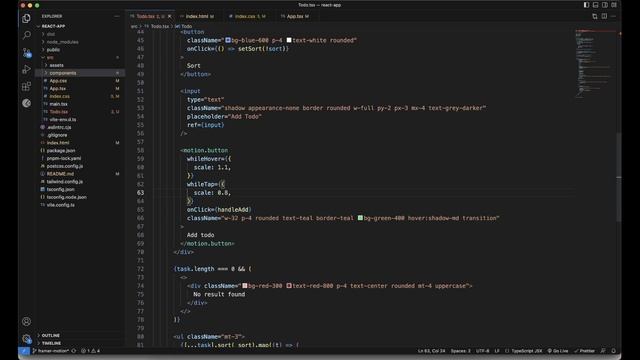Open notifications bell in status bar
The image size is (640, 360).
[613, 351]
